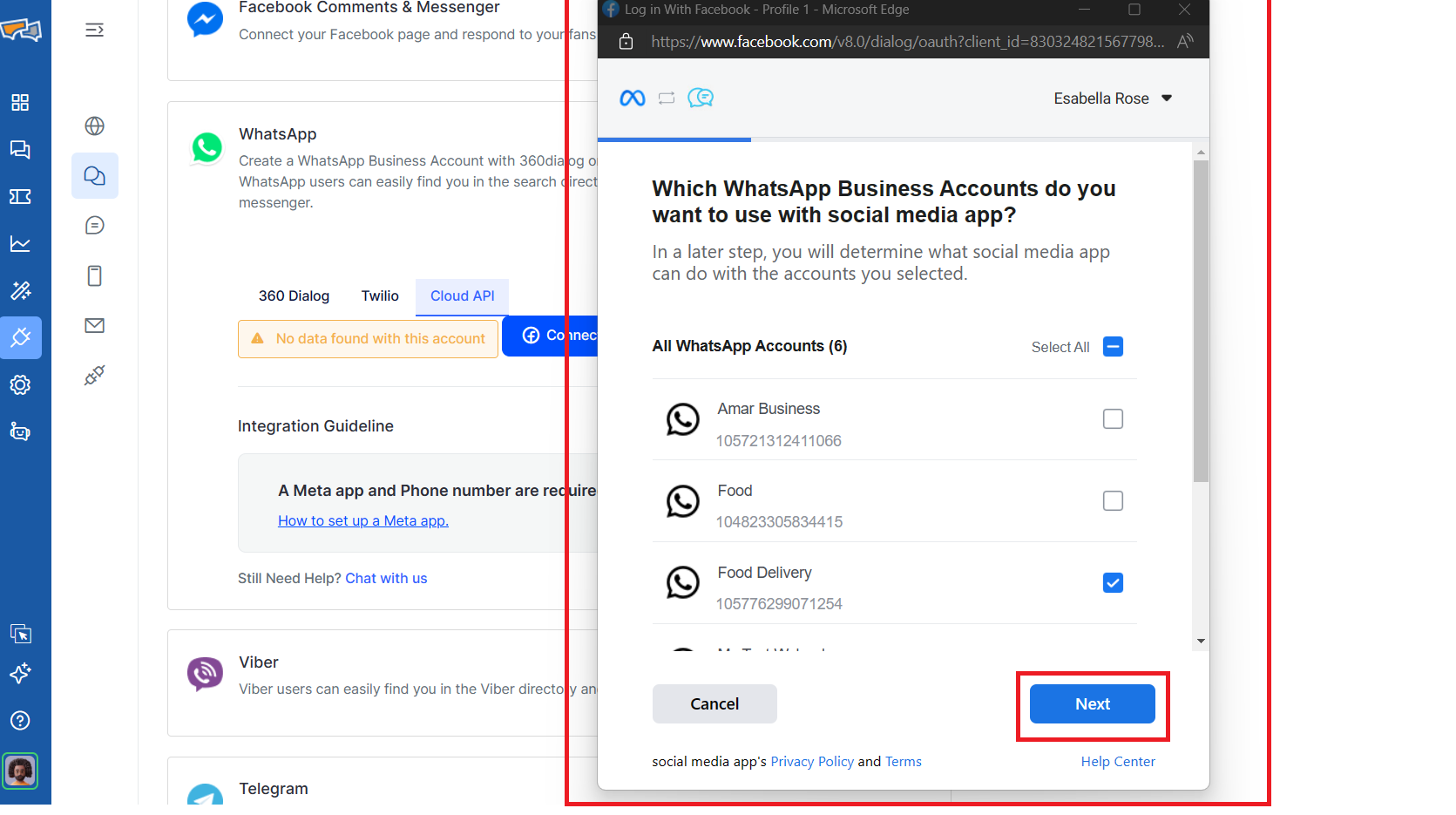Click the screen cursor icon in sidebar
This screenshot has height=815, width=1456.
point(20,634)
